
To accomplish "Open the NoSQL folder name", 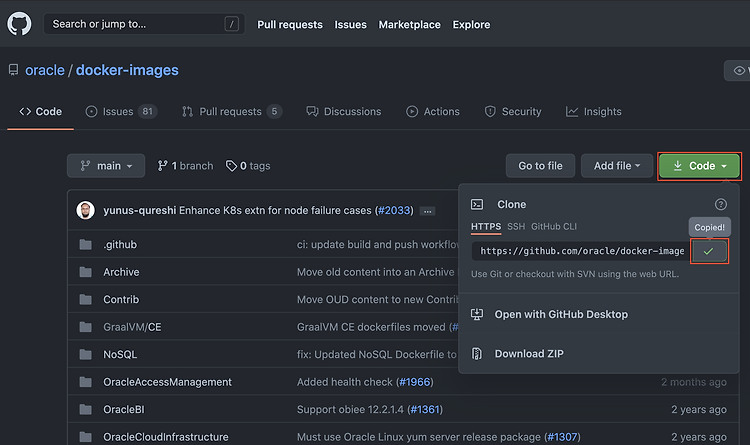I will pyautogui.click(x=120, y=355).
